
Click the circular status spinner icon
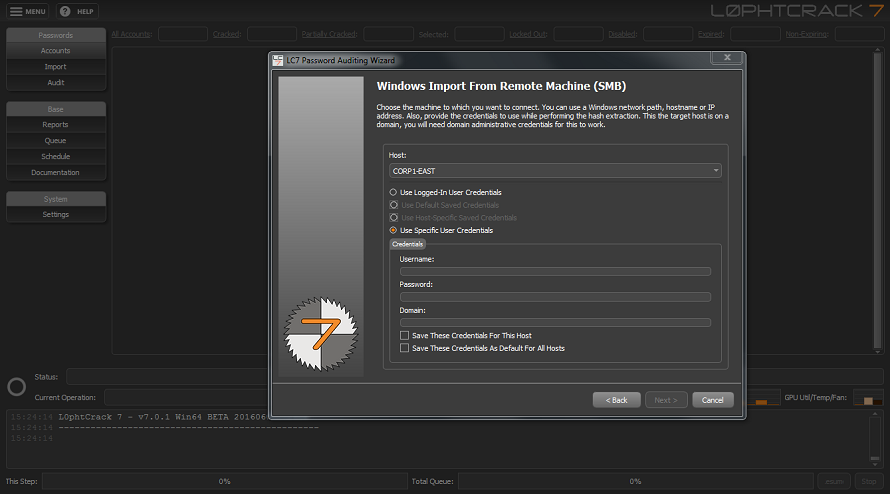[x=16, y=387]
